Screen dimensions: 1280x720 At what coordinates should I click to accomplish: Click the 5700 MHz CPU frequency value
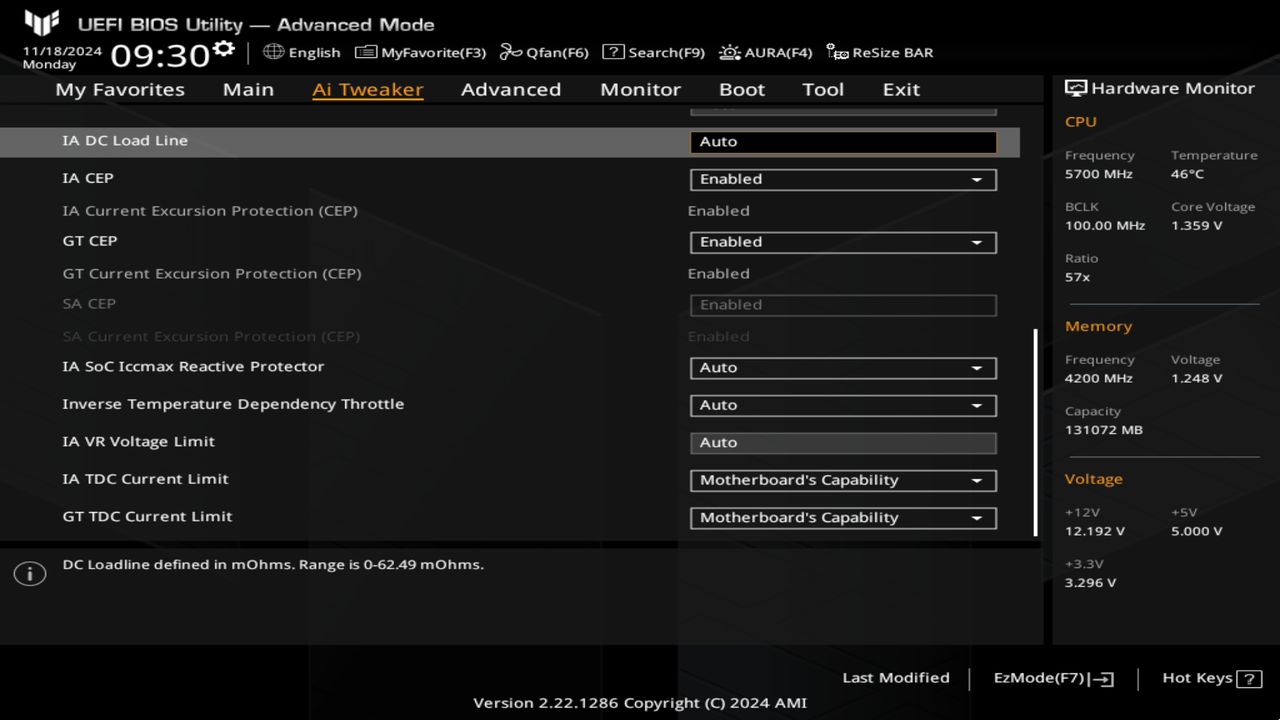[x=1099, y=174]
